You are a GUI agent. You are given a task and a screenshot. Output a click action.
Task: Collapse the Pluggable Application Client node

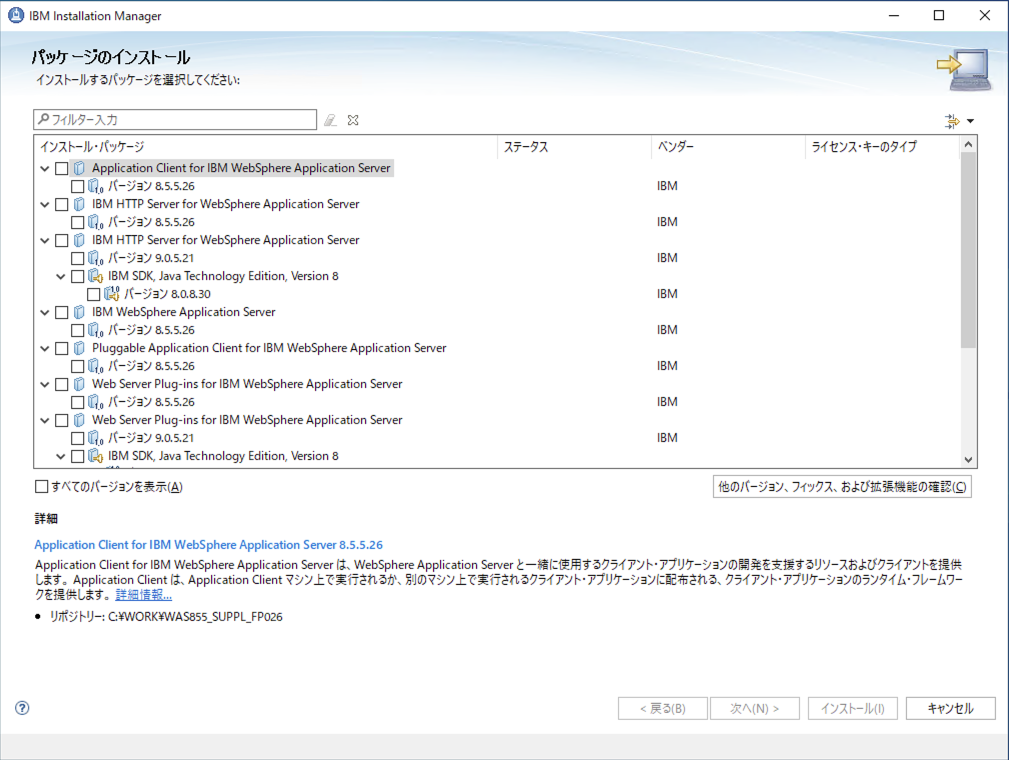[44, 349]
